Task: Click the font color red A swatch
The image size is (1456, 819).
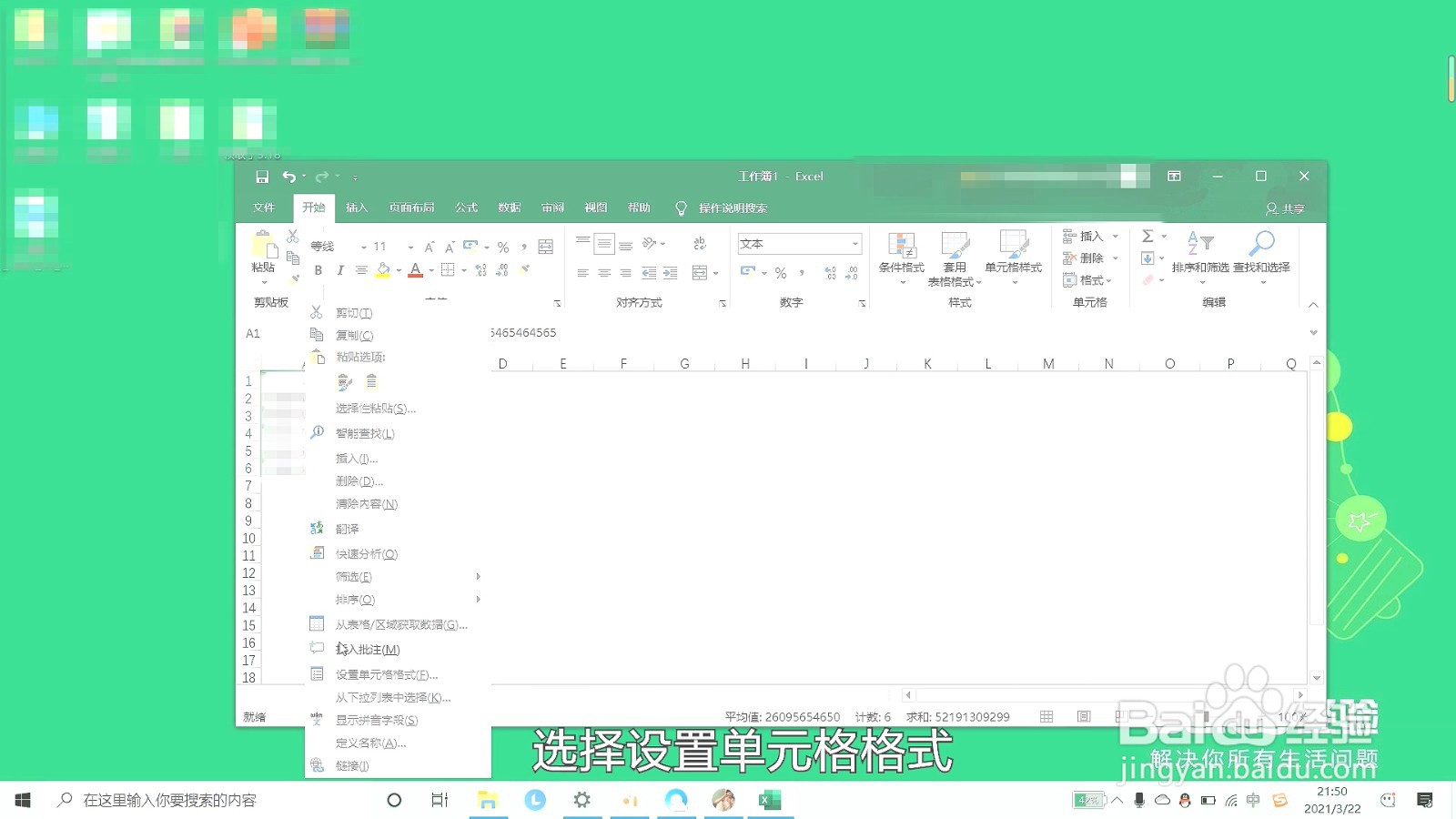Action: (416, 270)
